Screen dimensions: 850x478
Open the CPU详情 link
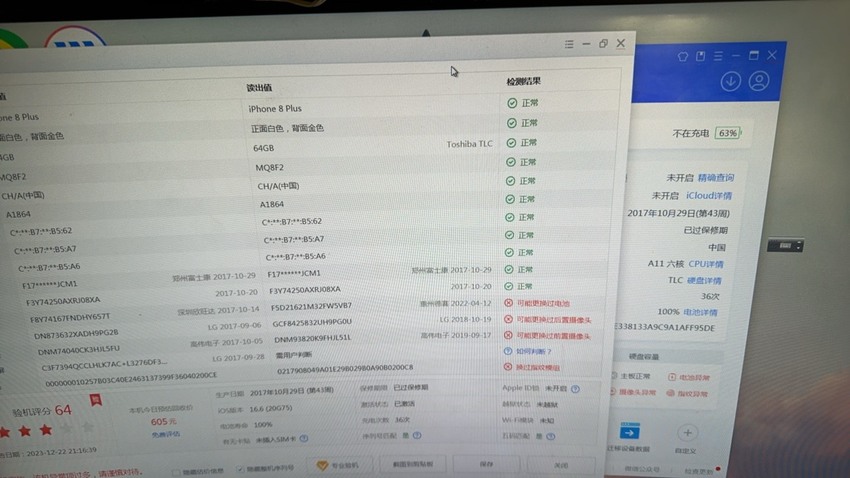[706, 264]
